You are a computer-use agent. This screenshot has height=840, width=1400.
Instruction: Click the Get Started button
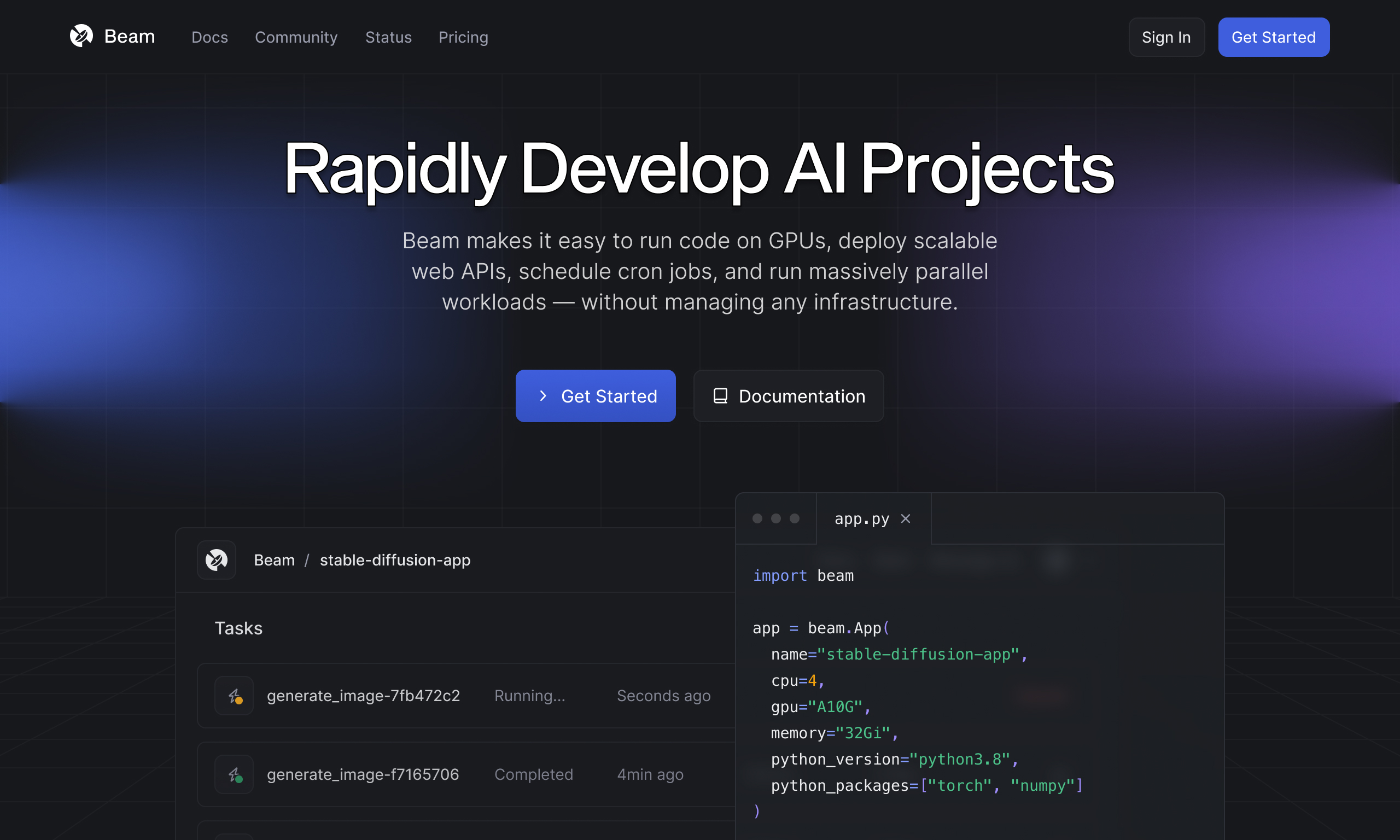pyautogui.click(x=595, y=395)
